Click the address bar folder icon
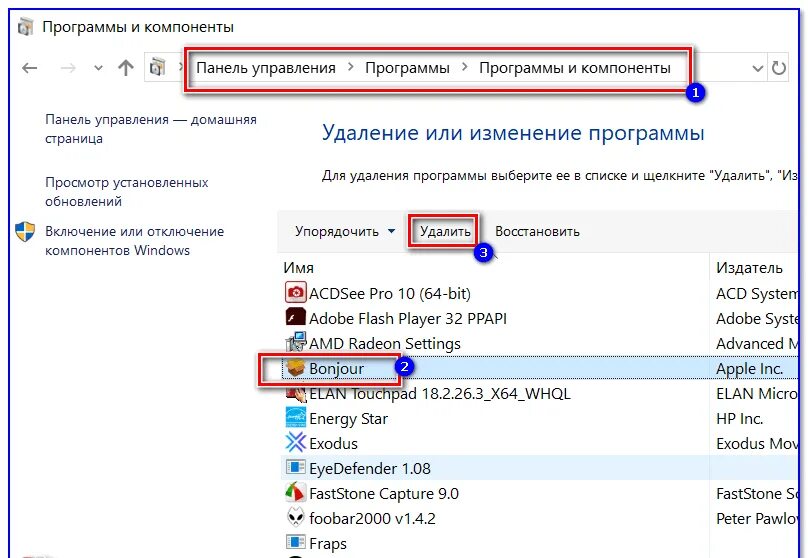 point(157,67)
